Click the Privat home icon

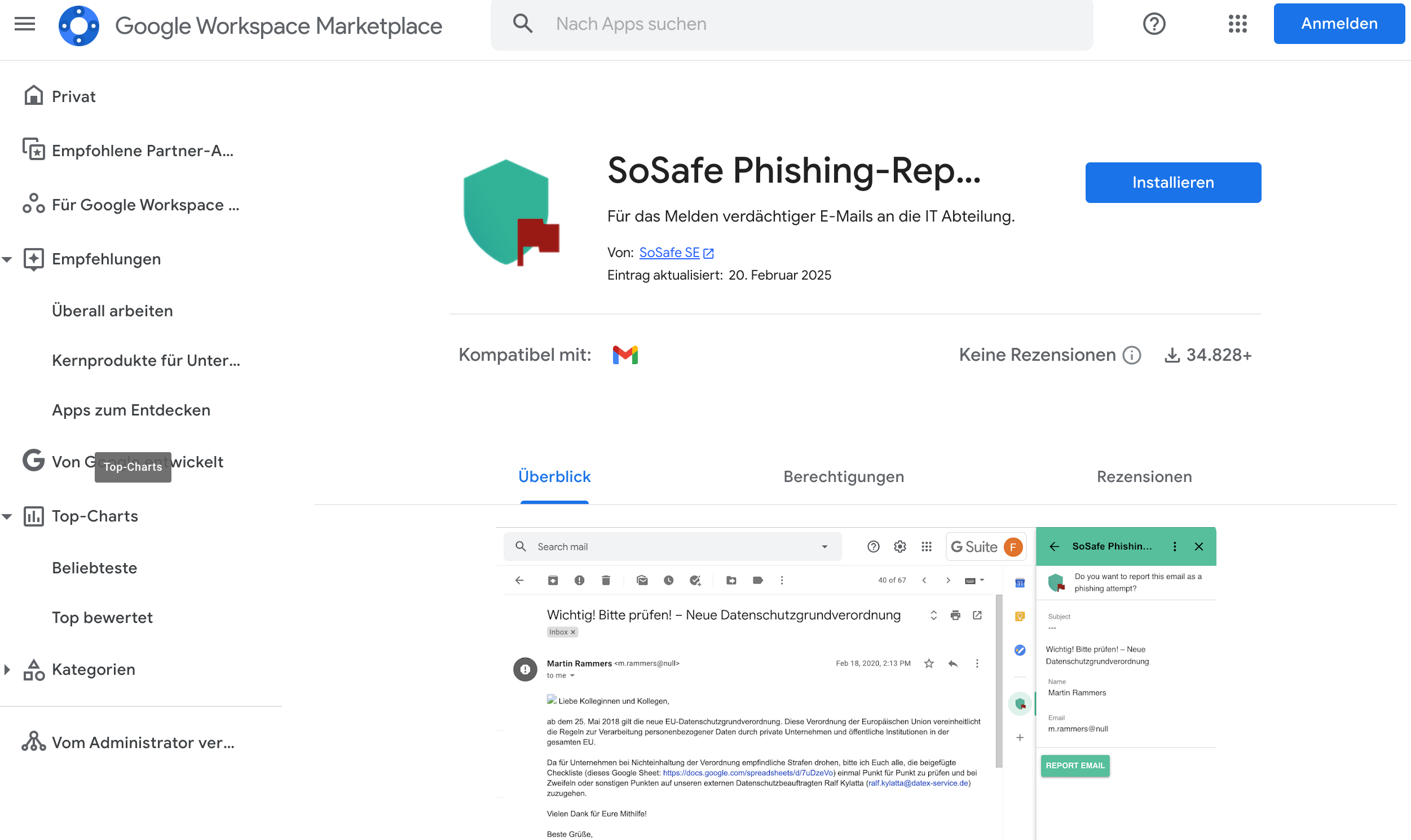click(x=33, y=96)
